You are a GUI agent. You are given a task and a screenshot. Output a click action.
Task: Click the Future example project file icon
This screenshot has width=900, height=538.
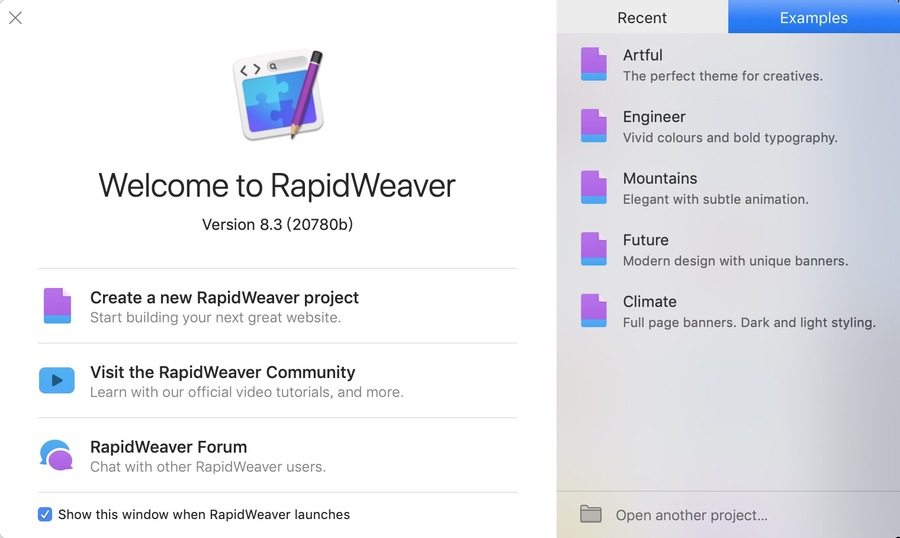pyautogui.click(x=594, y=249)
